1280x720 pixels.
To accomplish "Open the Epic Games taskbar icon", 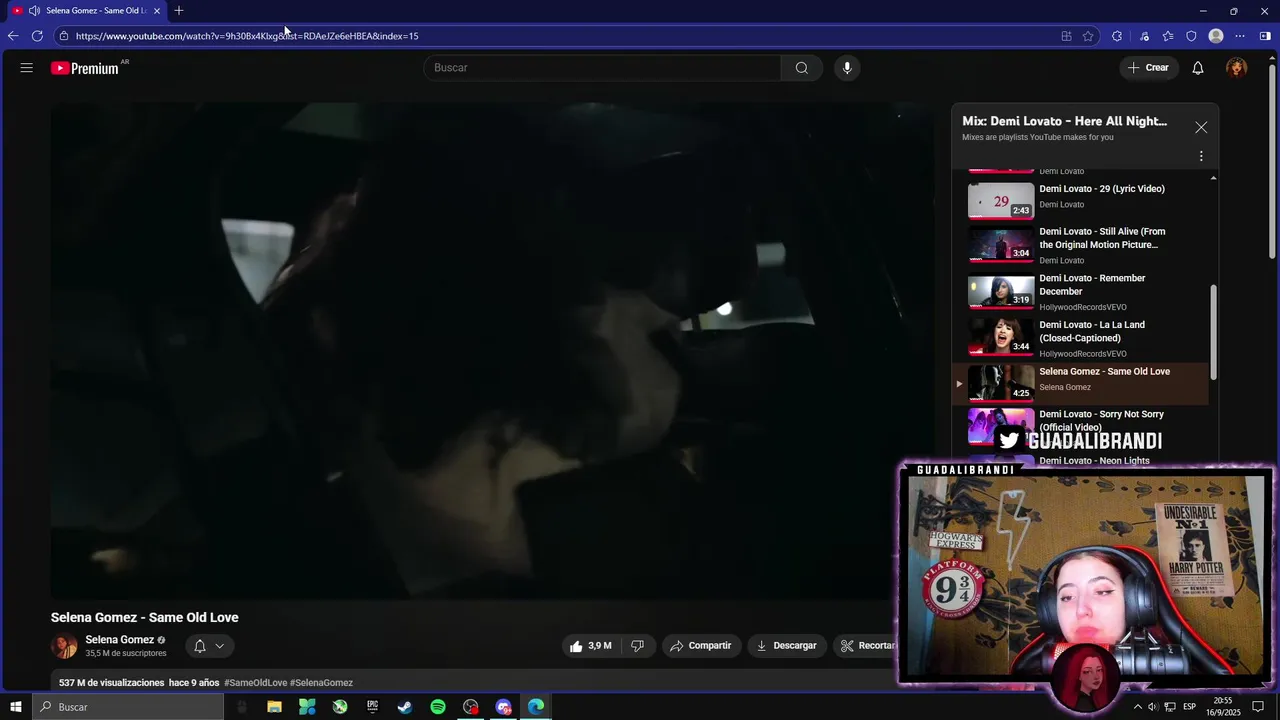I will point(372,707).
